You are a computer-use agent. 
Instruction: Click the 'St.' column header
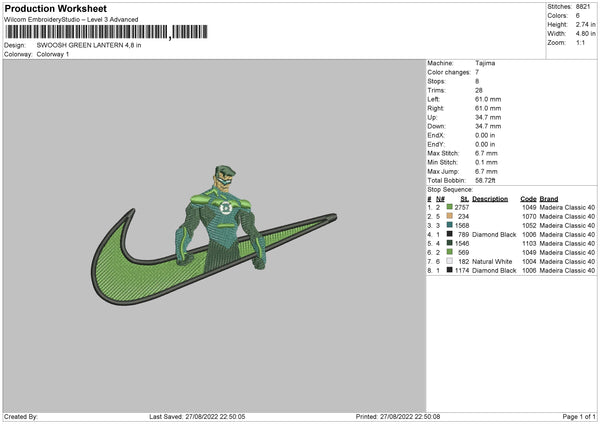tap(465, 199)
